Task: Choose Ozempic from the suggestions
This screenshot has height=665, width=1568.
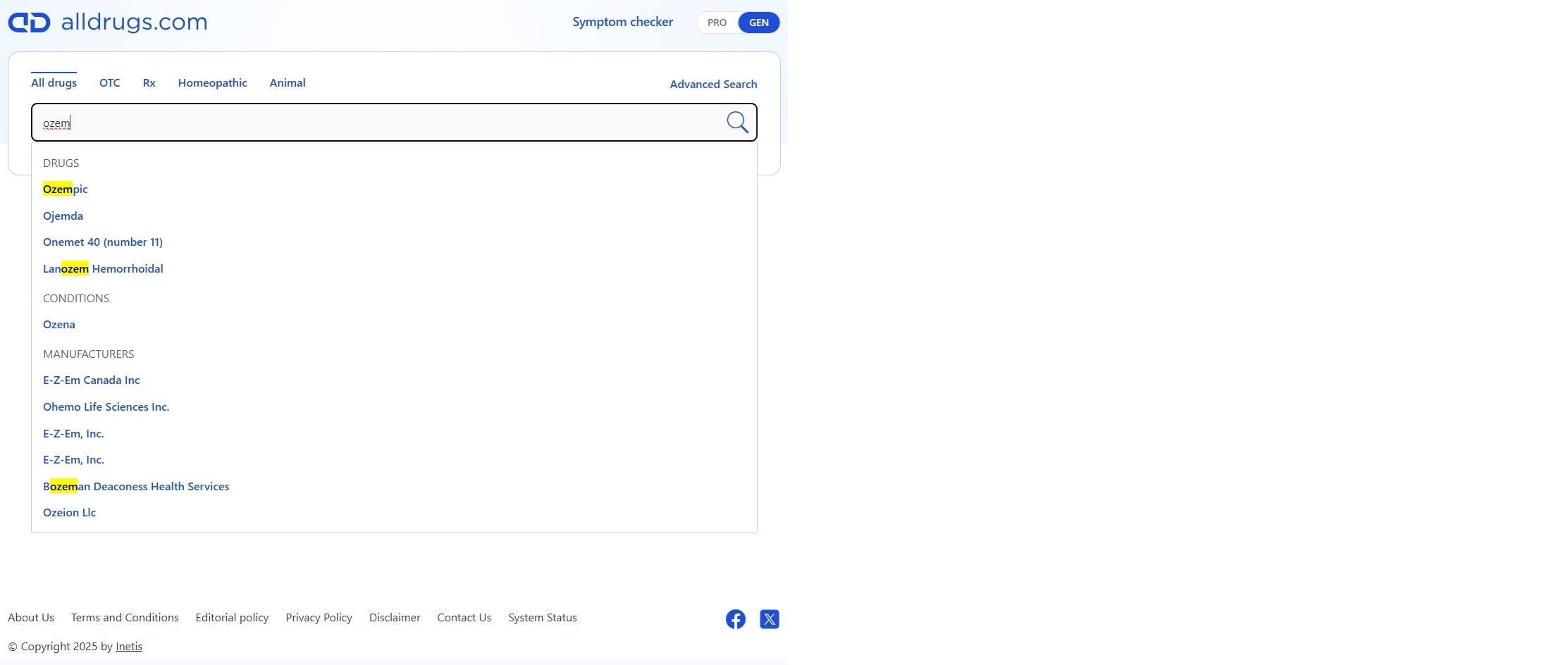Action: [66, 189]
